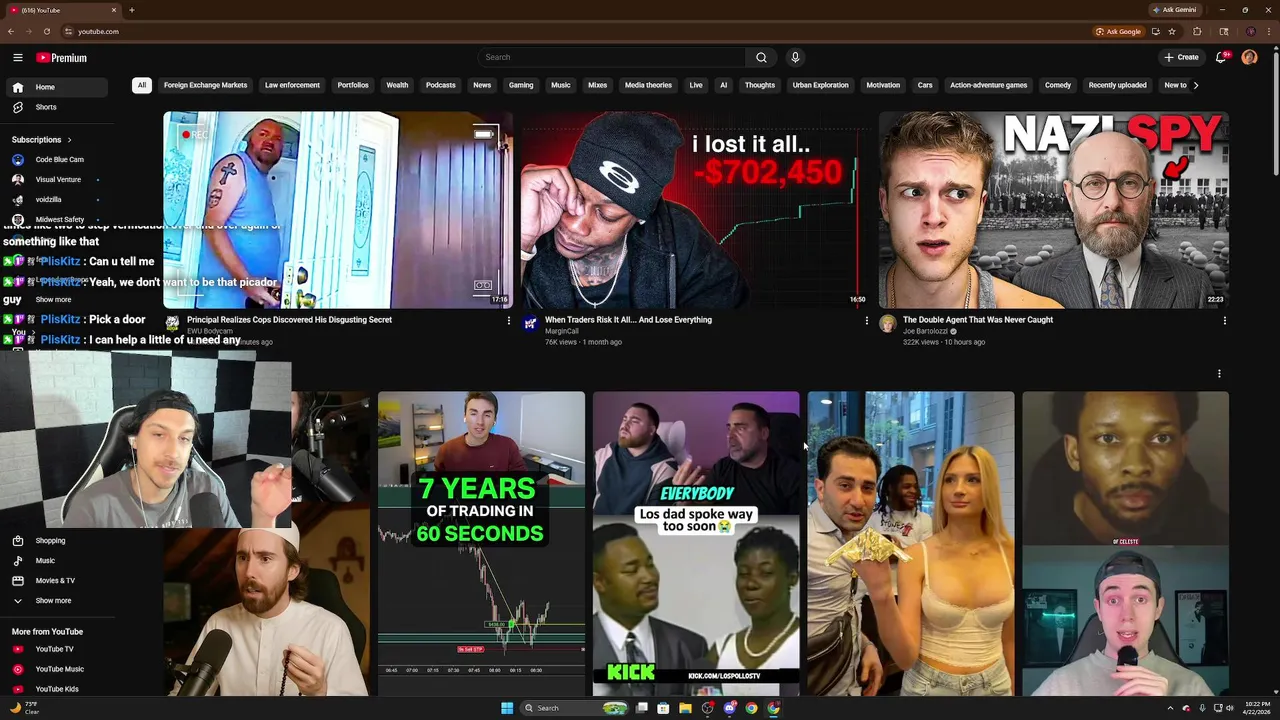1280x720 pixels.
Task: Open options for Principal Realizes Cops video
Action: click(x=508, y=321)
